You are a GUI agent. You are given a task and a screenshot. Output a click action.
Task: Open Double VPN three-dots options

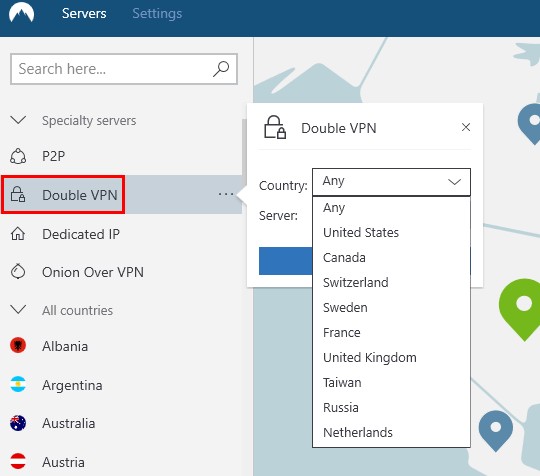click(x=226, y=194)
